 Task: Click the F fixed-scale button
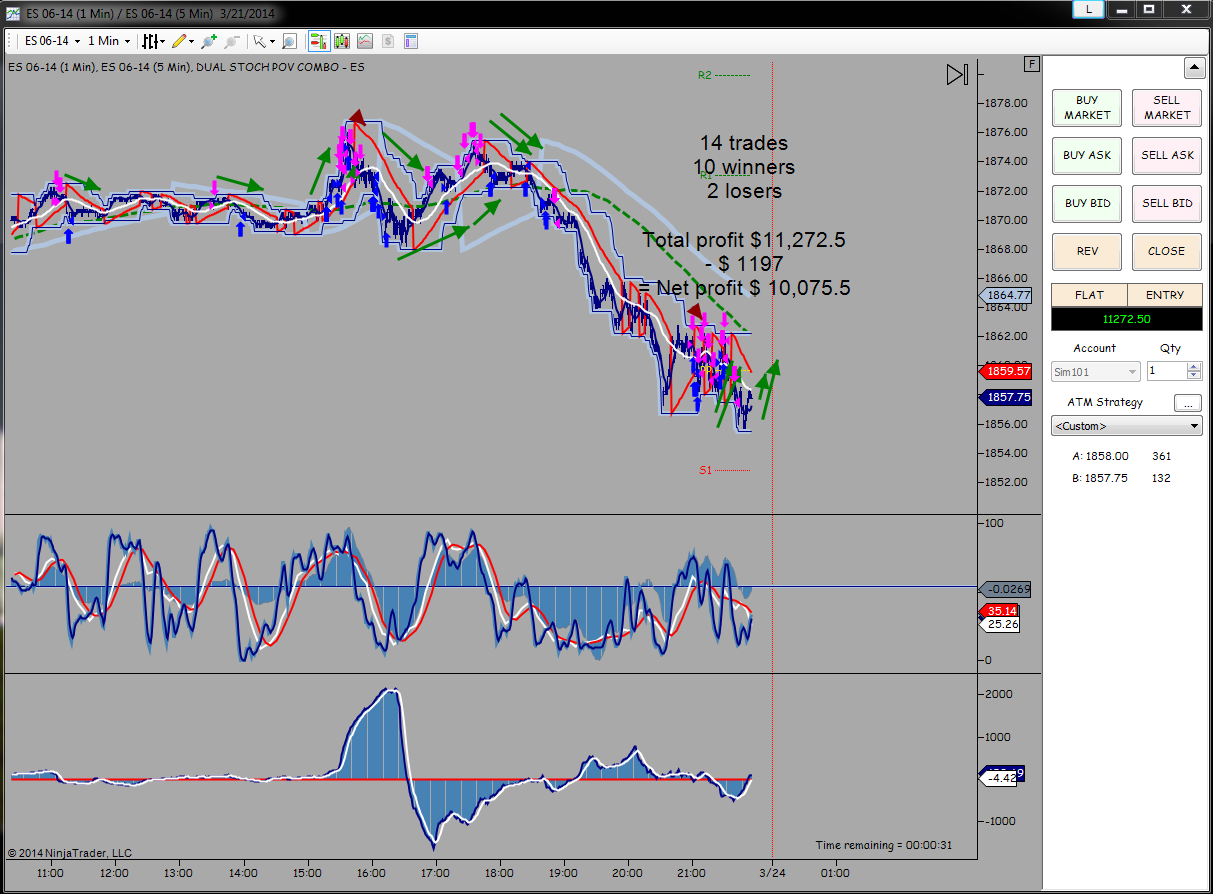coord(1032,64)
